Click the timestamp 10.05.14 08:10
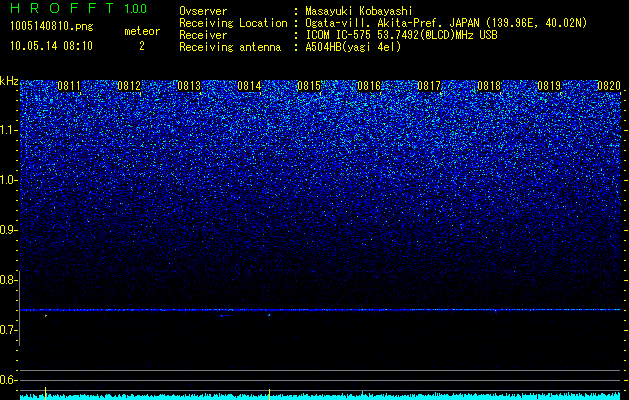This screenshot has width=629, height=400. [x=51, y=46]
